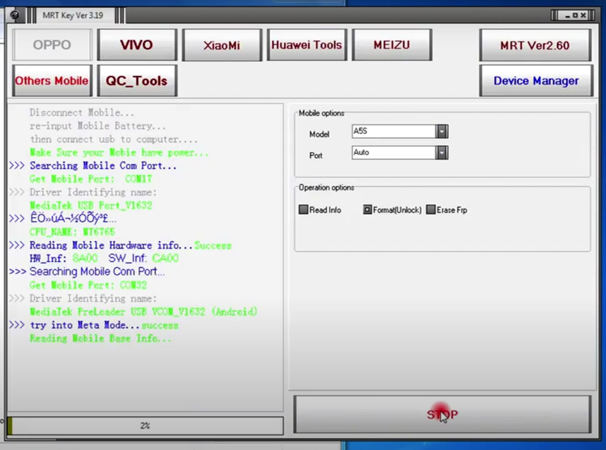
Task: Launch MRT Ver2.60
Action: click(535, 46)
